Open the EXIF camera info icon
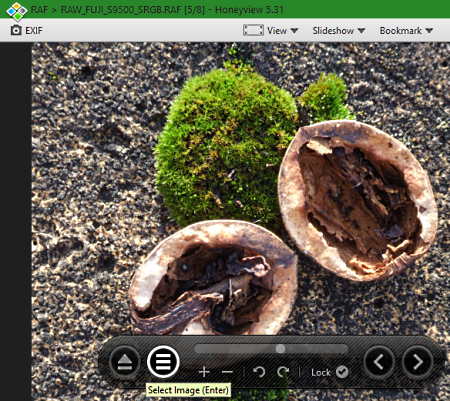Image resolution: width=450 pixels, height=401 pixels. [x=16, y=30]
